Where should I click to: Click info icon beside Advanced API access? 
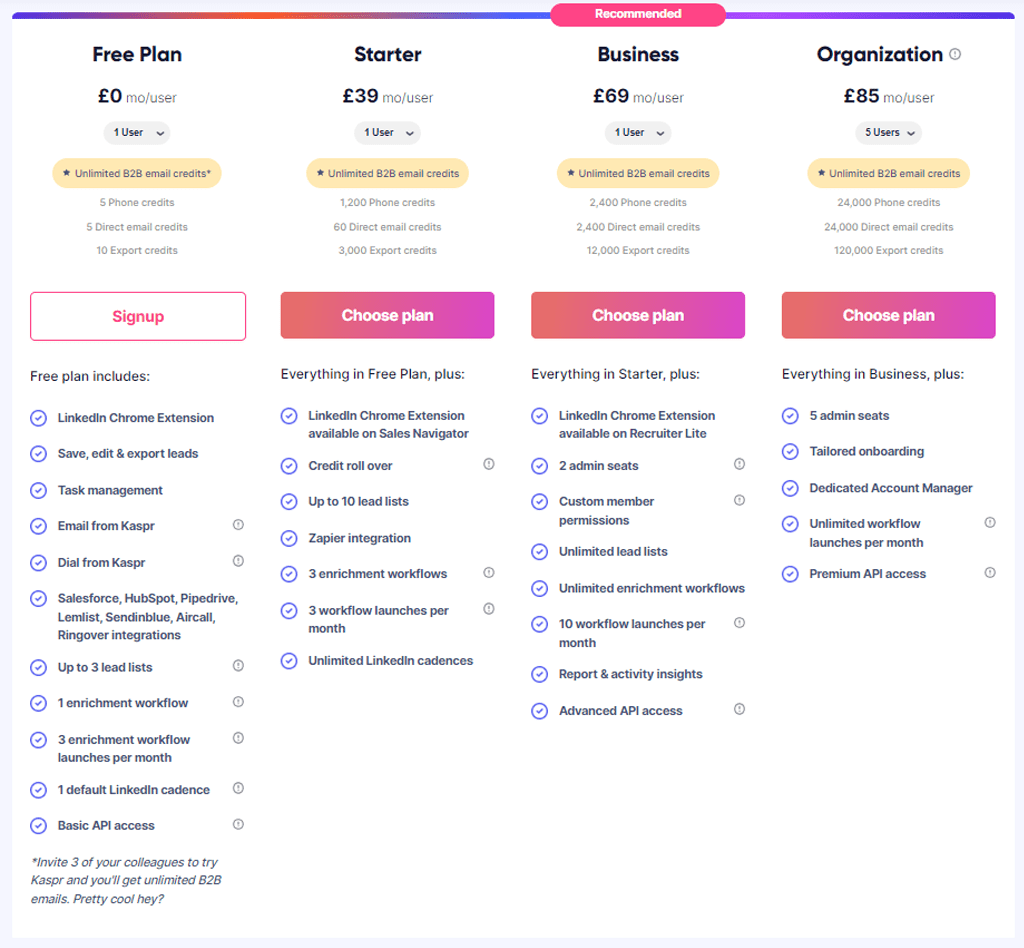pyautogui.click(x=739, y=709)
